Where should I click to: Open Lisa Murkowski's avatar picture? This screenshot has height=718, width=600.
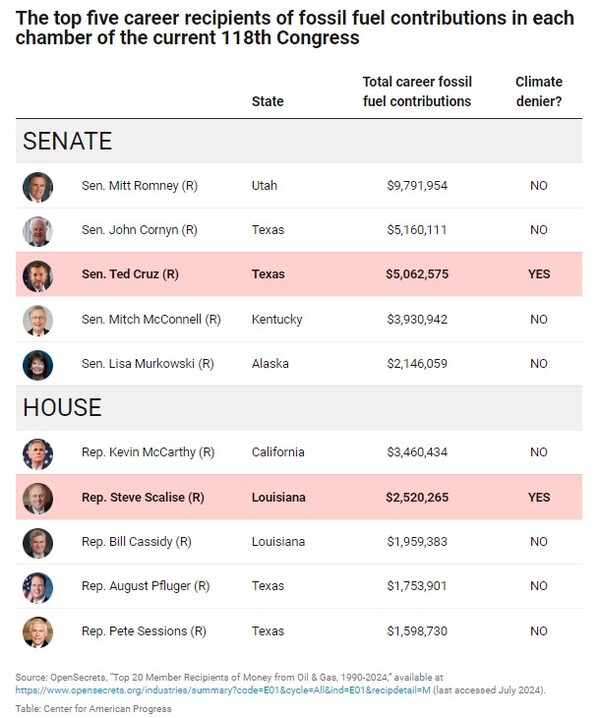[x=38, y=364]
